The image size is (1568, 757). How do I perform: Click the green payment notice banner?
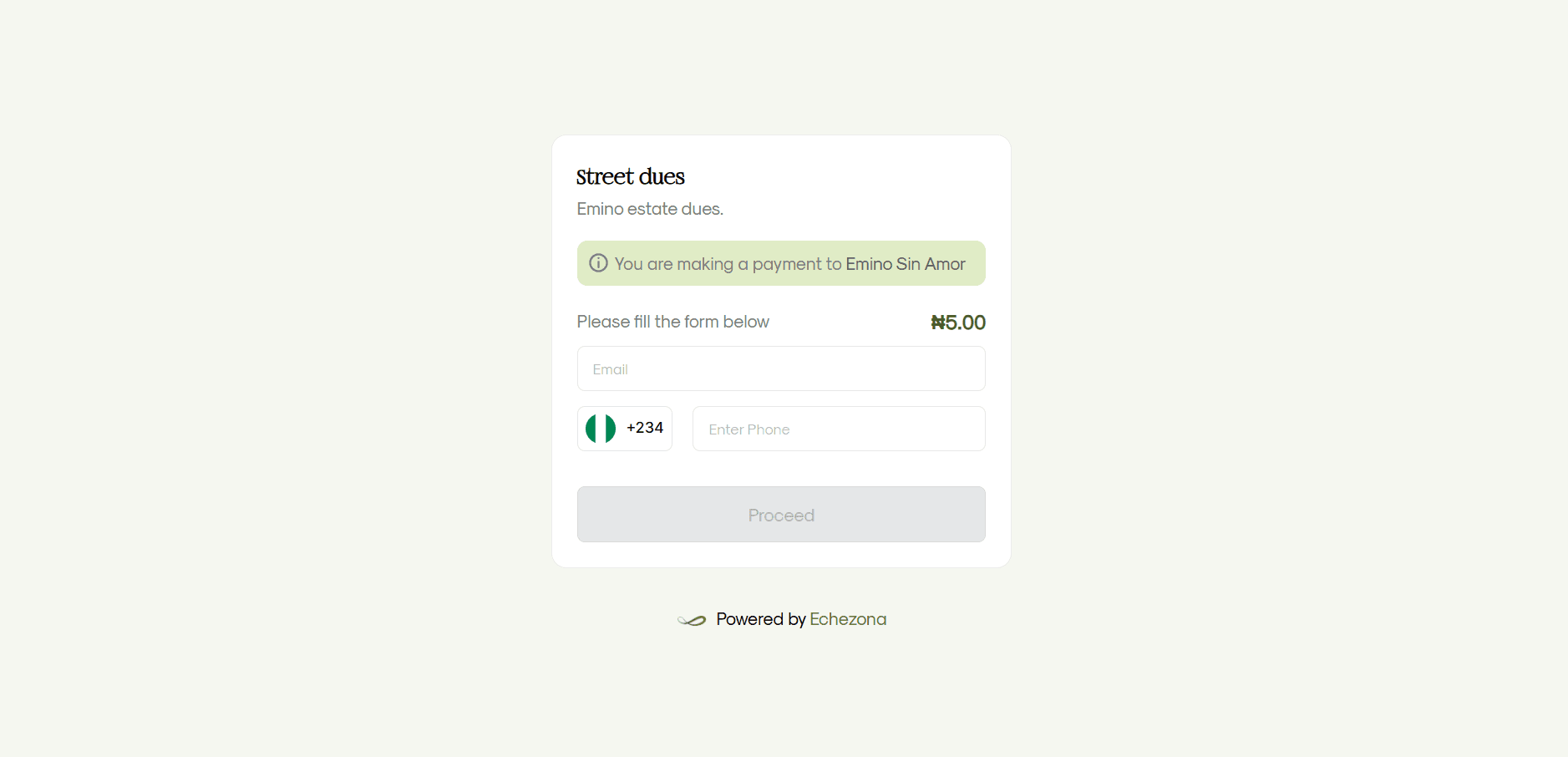coord(781,263)
